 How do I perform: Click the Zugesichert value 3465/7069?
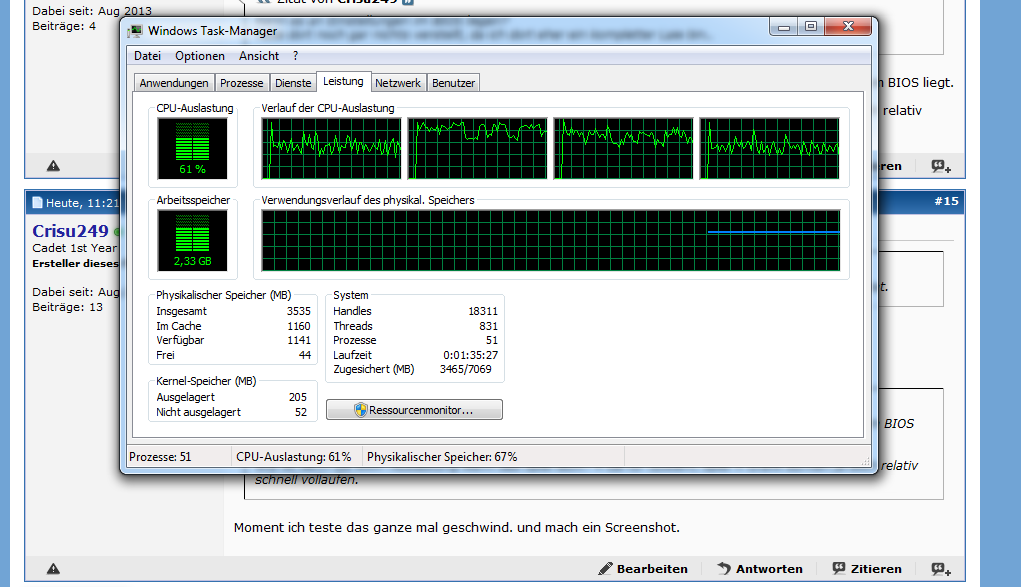(x=466, y=369)
